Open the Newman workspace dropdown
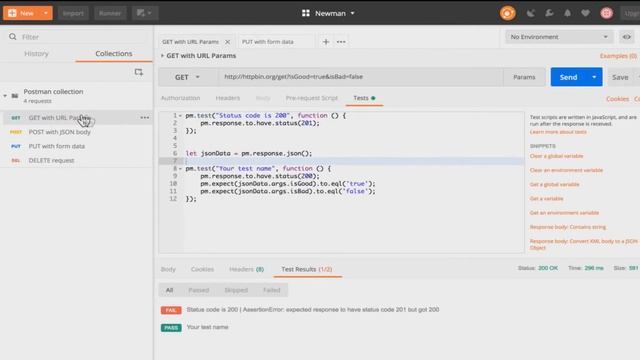The image size is (640, 360). click(x=328, y=13)
